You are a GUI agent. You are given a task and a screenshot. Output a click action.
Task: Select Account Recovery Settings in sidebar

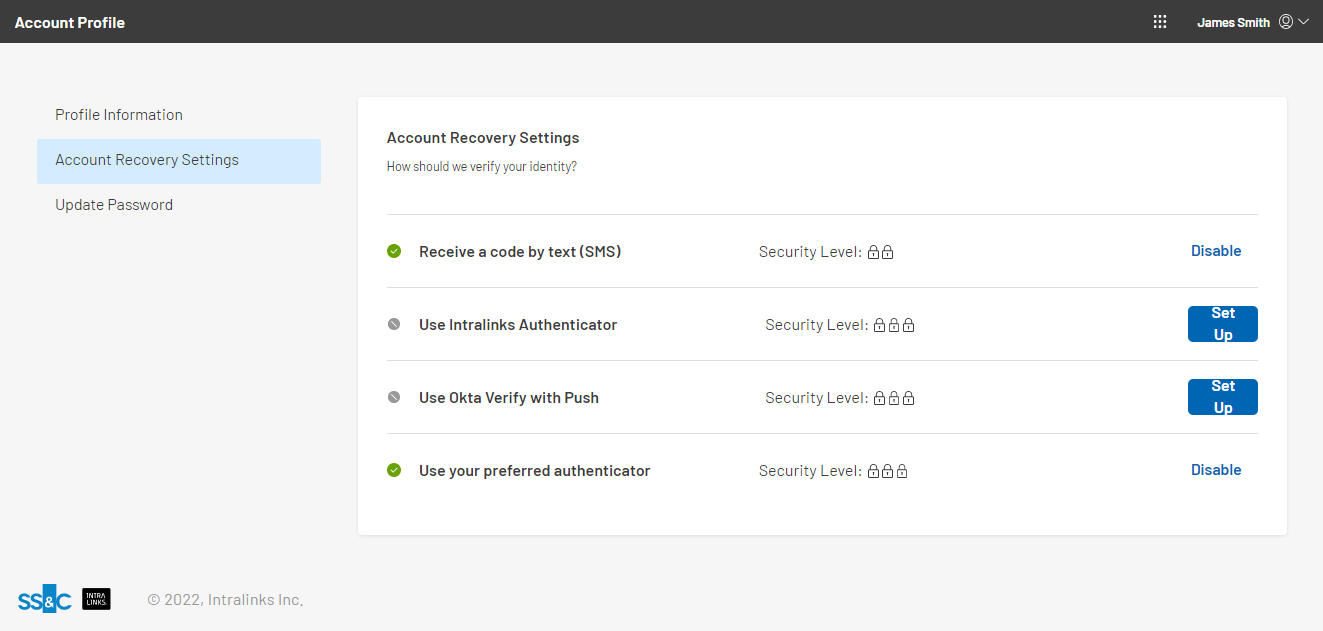point(179,160)
